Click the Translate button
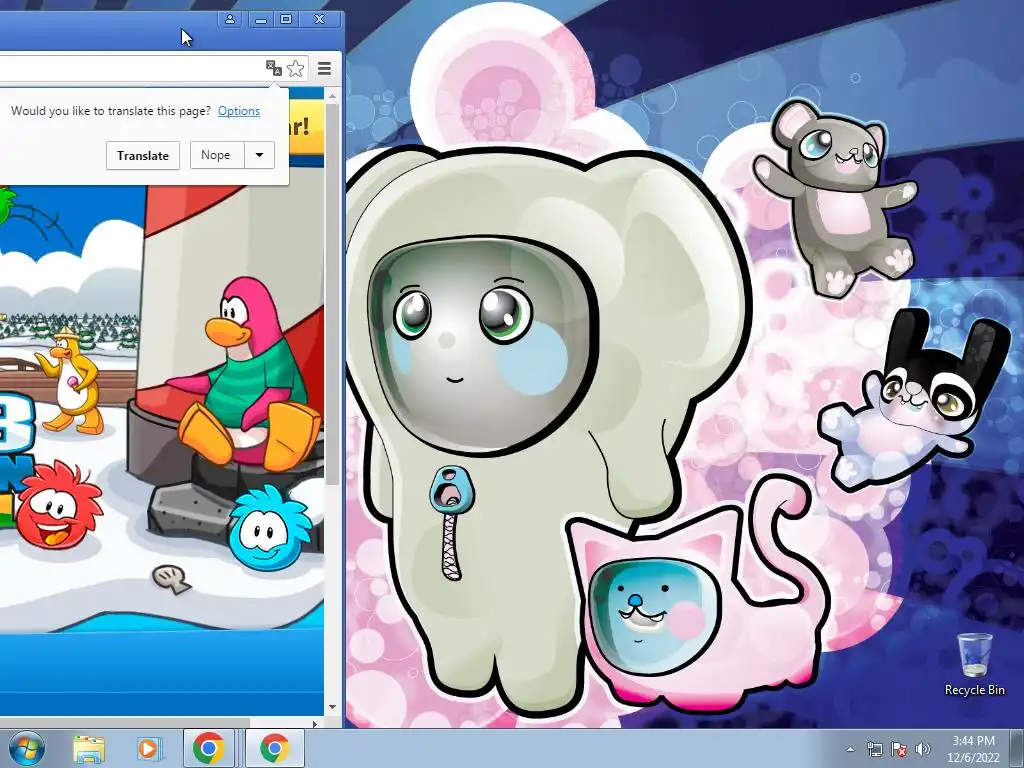 pos(143,155)
